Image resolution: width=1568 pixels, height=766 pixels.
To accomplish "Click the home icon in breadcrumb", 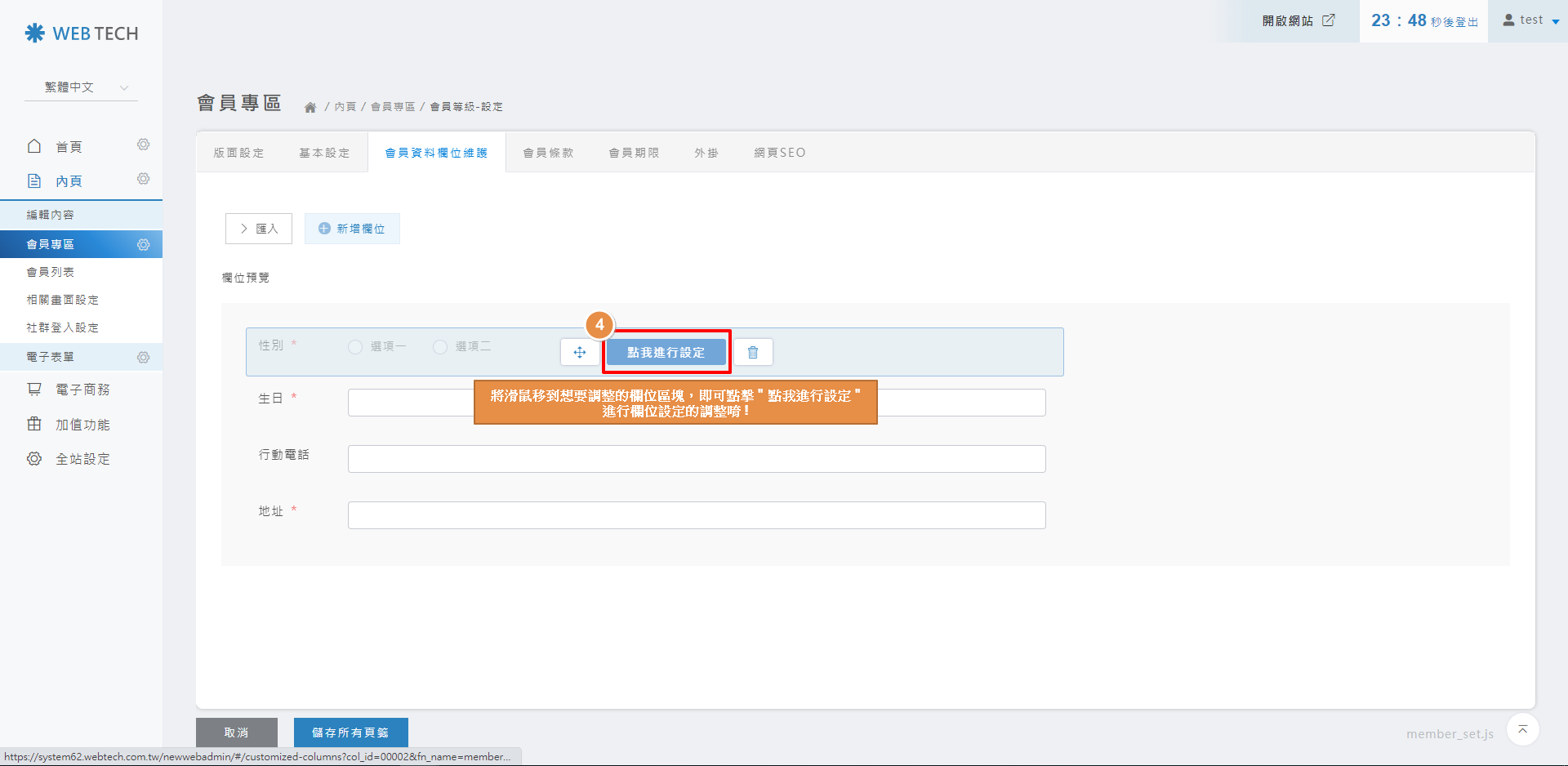I will tap(310, 108).
